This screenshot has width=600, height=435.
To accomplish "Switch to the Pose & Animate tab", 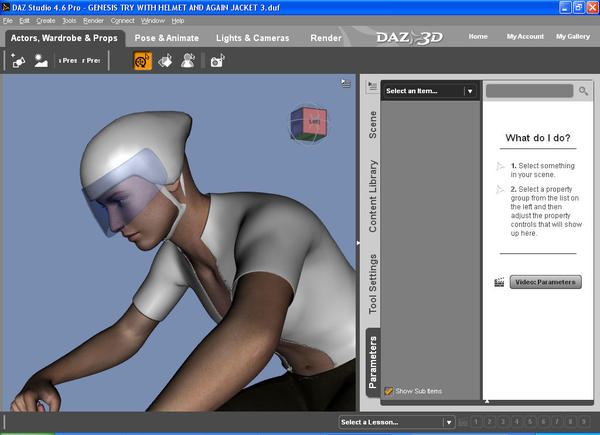I will 167,38.
